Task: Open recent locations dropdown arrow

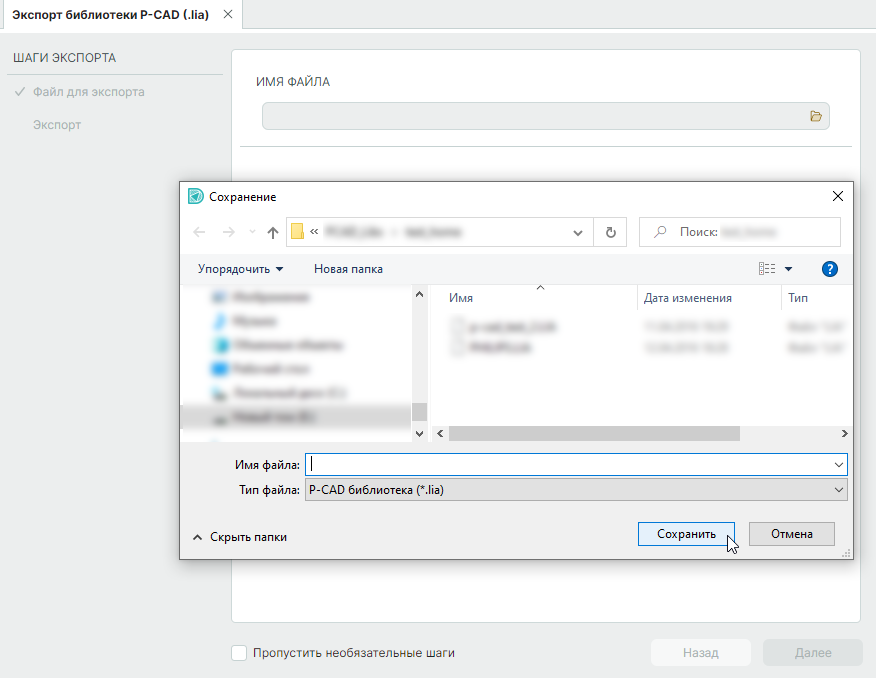Action: 252,232
